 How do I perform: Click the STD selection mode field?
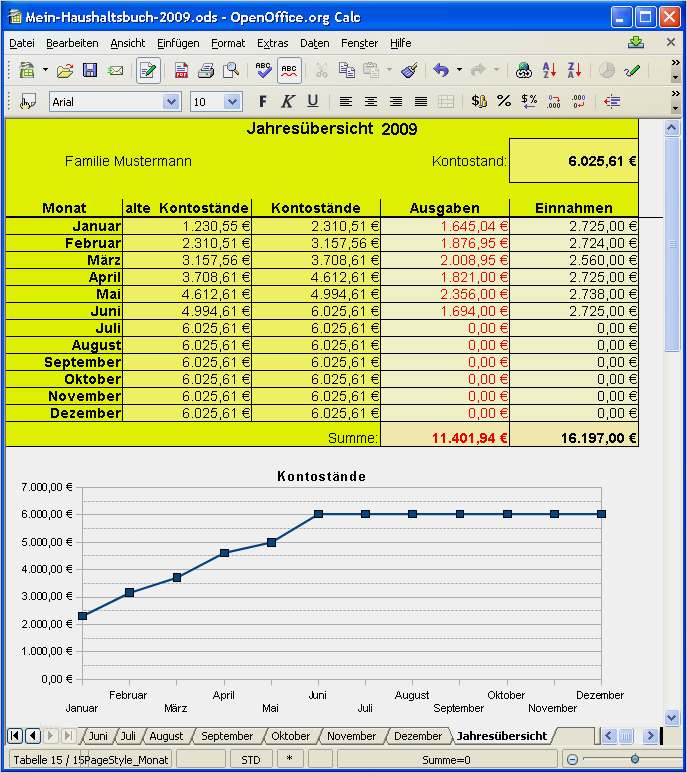pyautogui.click(x=250, y=759)
